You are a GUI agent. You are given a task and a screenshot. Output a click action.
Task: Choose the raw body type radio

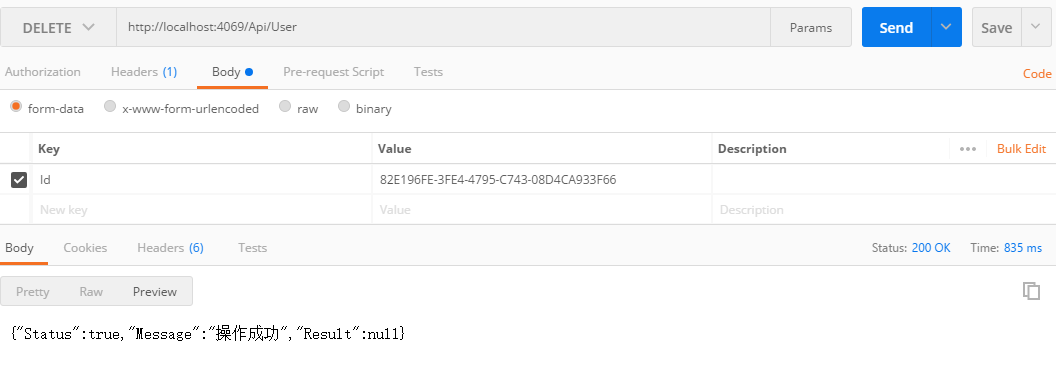click(285, 106)
